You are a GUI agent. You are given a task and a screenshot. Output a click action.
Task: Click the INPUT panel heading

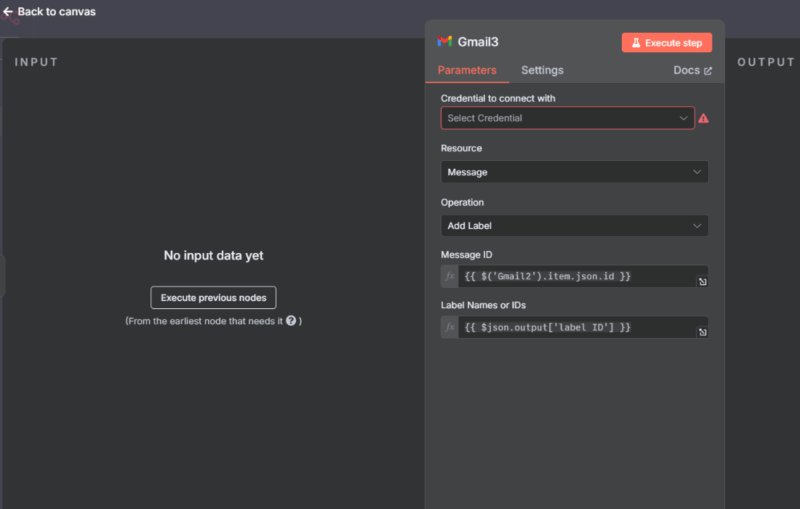point(36,62)
